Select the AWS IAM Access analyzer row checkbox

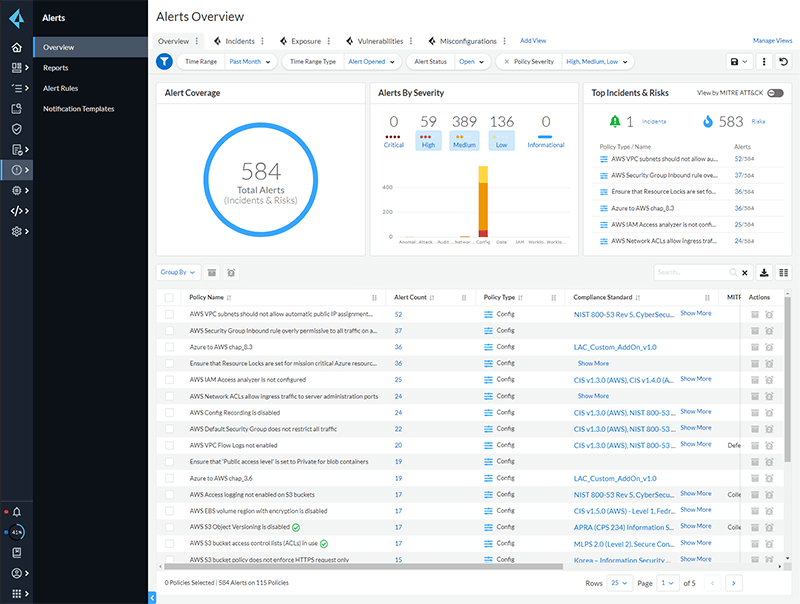tap(169, 380)
